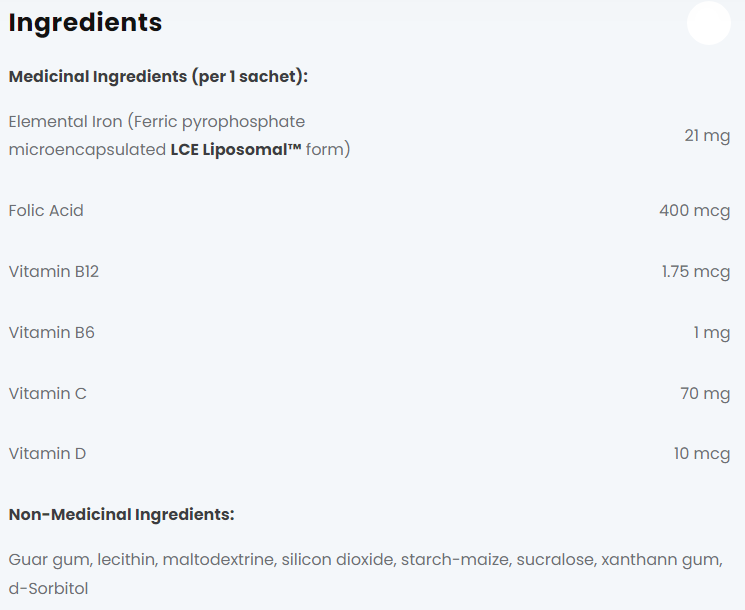This screenshot has width=745, height=610.
Task: Click the Non-Medicinal Ingredients heading
Action: (x=121, y=515)
